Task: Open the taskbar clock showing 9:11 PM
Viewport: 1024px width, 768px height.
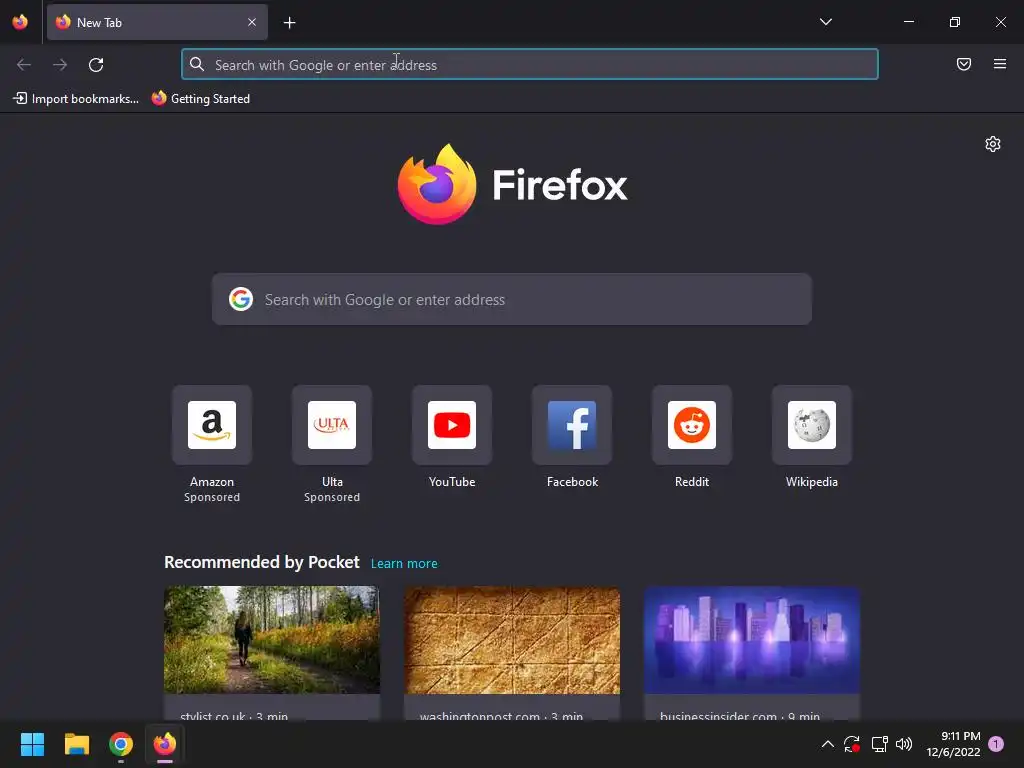Action: 953,744
